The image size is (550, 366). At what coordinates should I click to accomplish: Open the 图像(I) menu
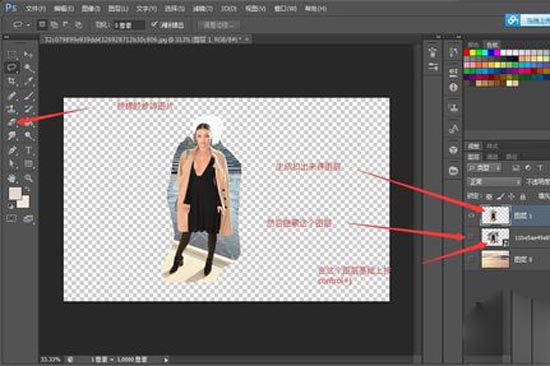(91, 8)
